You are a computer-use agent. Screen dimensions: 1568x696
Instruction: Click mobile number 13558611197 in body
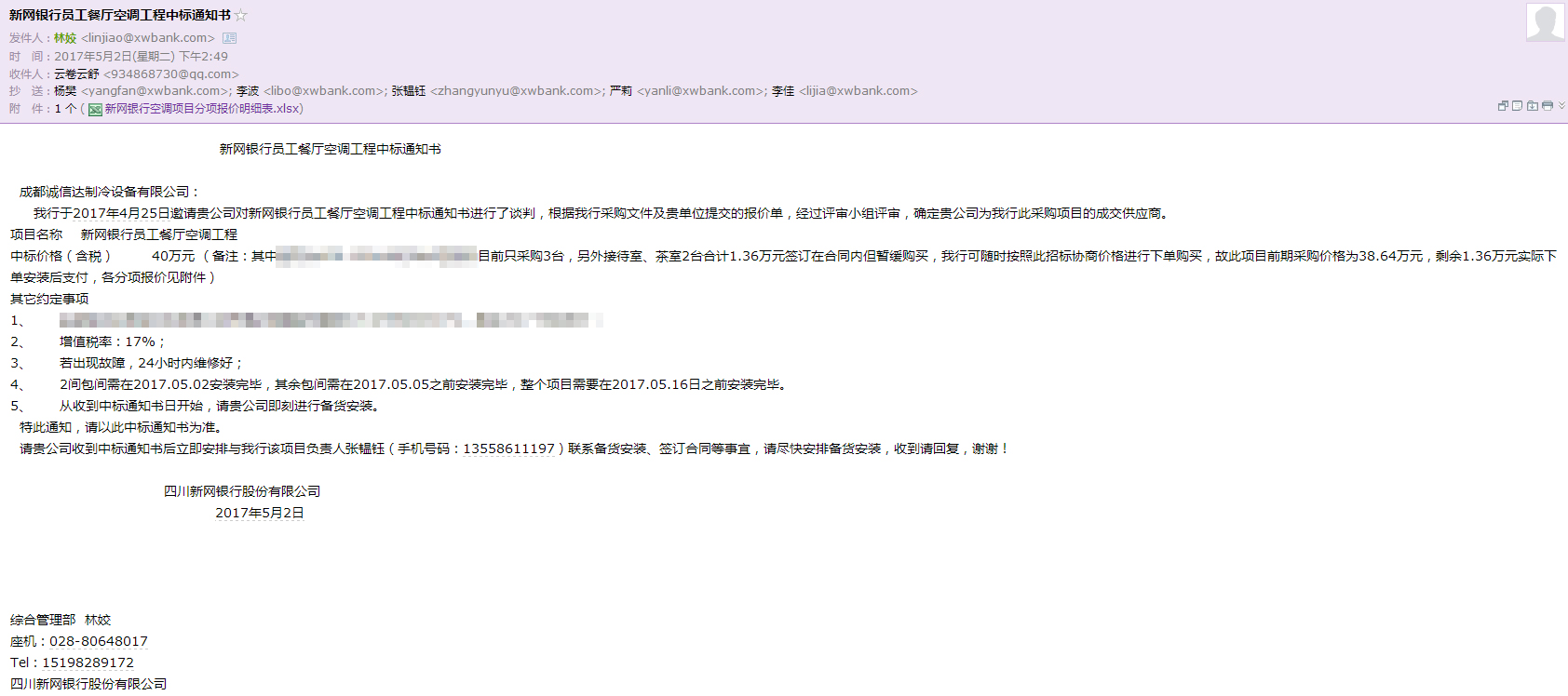(x=509, y=448)
